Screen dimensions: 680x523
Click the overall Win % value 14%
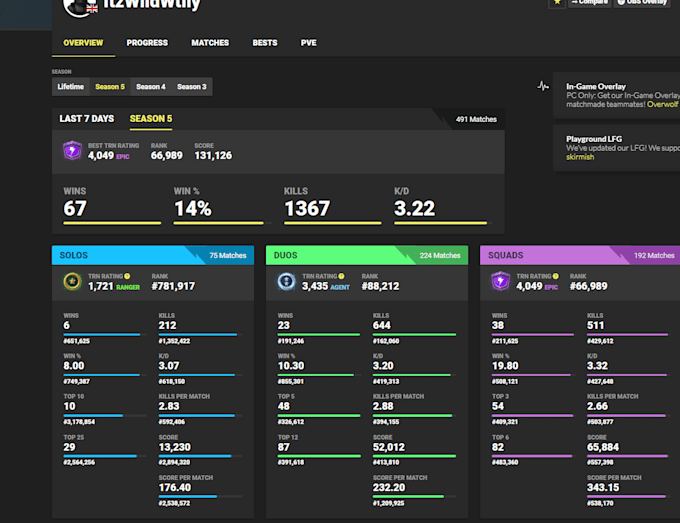coord(193,209)
